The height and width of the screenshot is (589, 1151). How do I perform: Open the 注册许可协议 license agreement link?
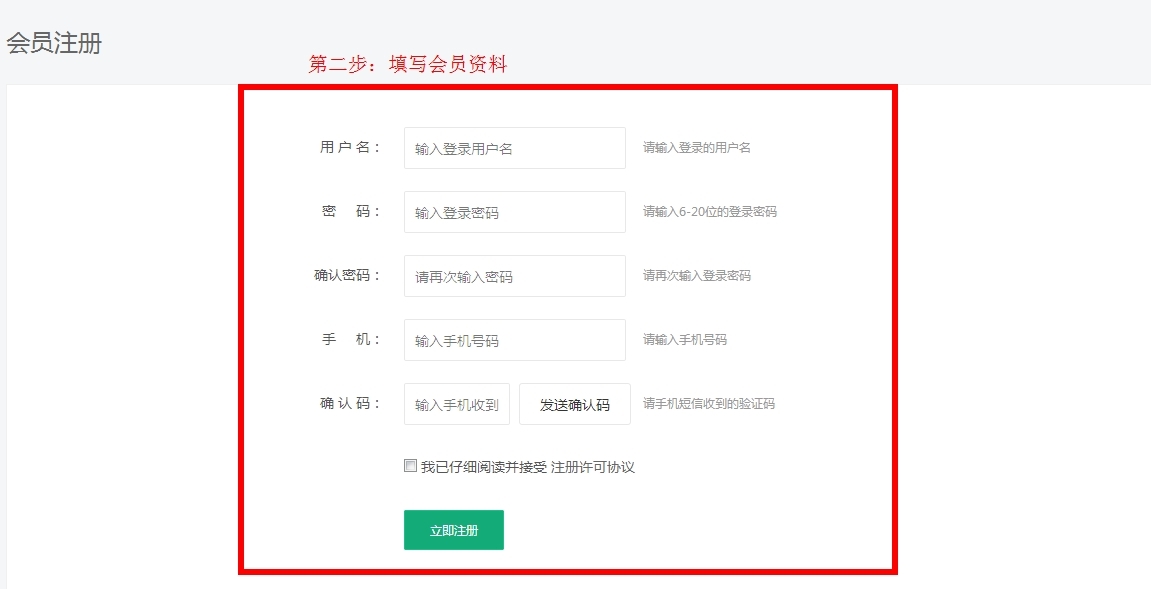[x=593, y=467]
